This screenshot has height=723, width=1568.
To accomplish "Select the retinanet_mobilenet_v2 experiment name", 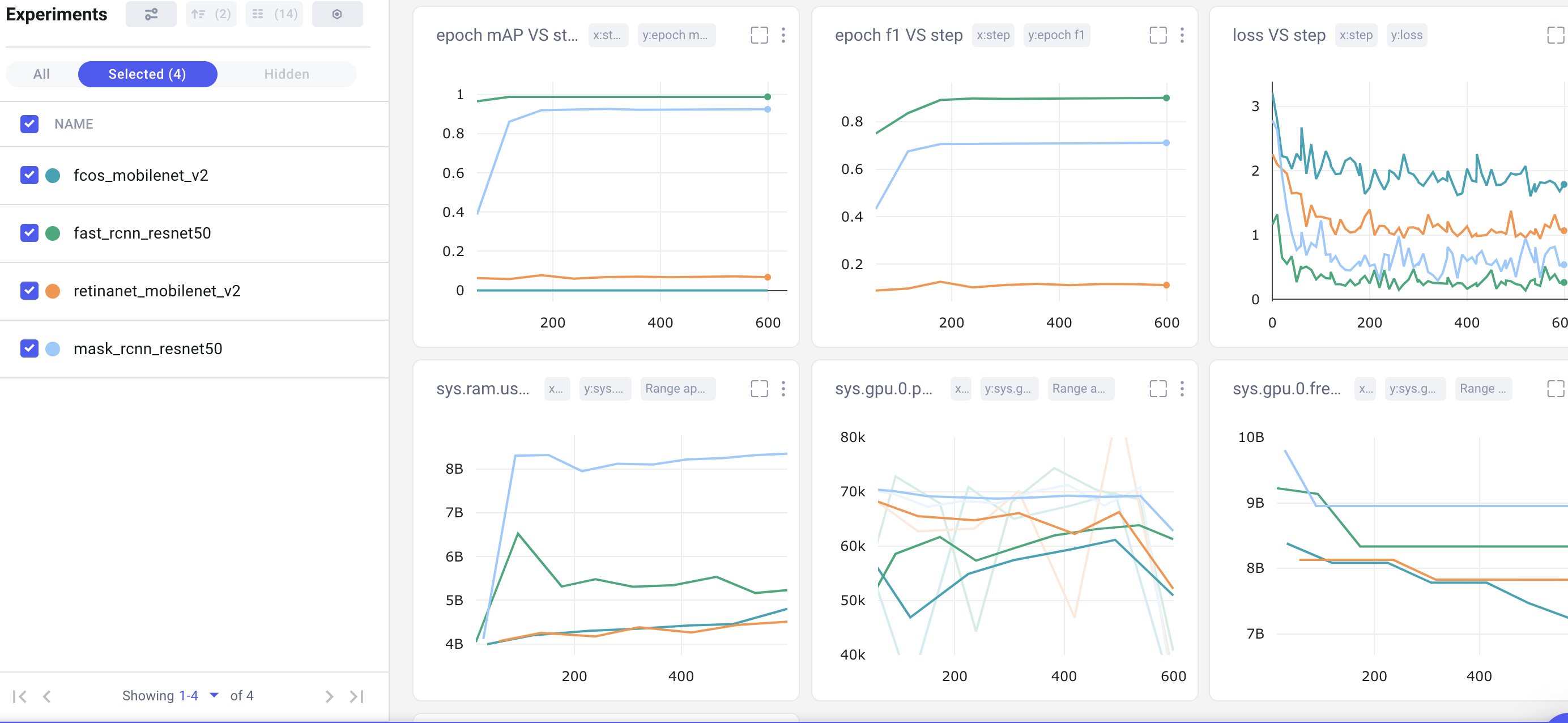I will 157,291.
